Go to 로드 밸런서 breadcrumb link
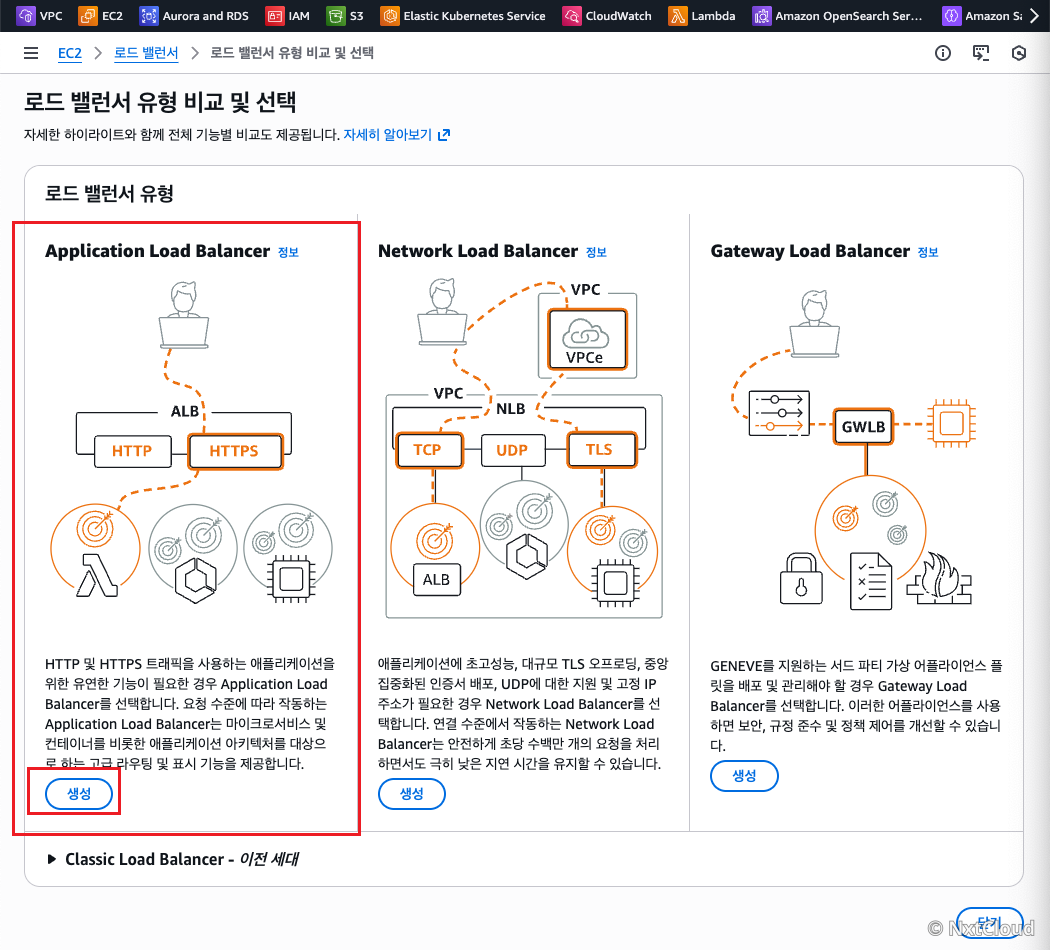The image size is (1050, 950). 146,53
